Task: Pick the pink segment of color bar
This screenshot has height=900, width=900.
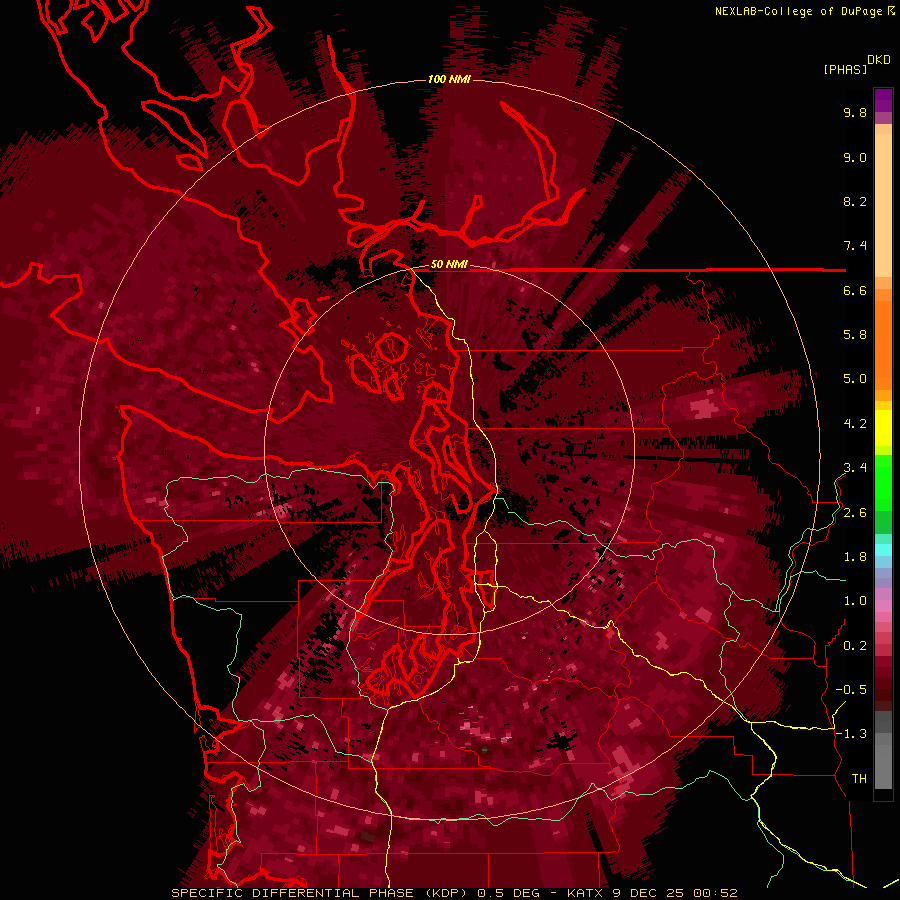Action: tap(883, 606)
